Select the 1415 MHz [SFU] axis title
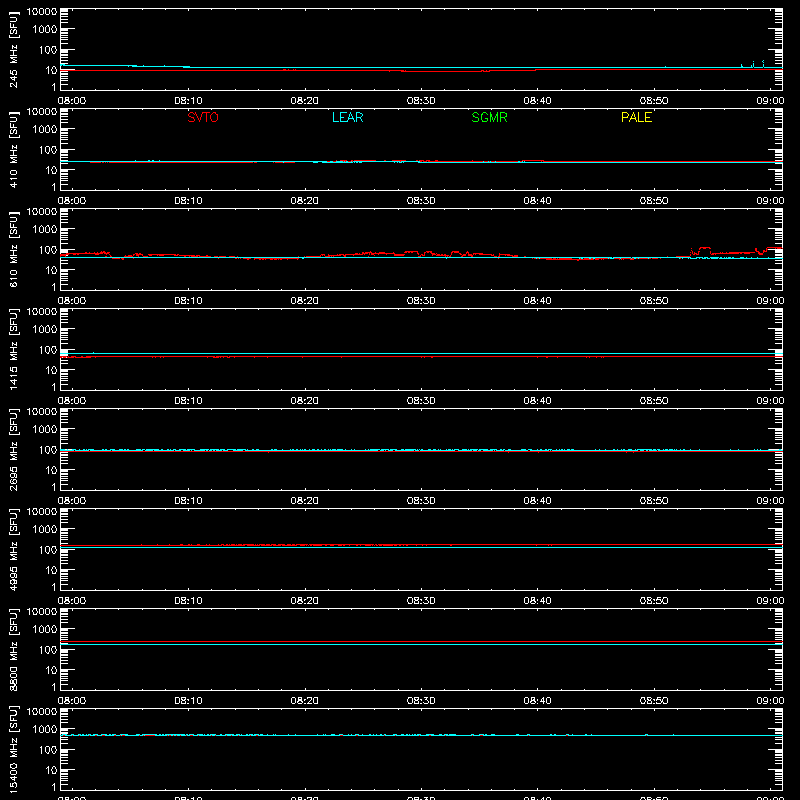The image size is (800, 800). pos(13,349)
